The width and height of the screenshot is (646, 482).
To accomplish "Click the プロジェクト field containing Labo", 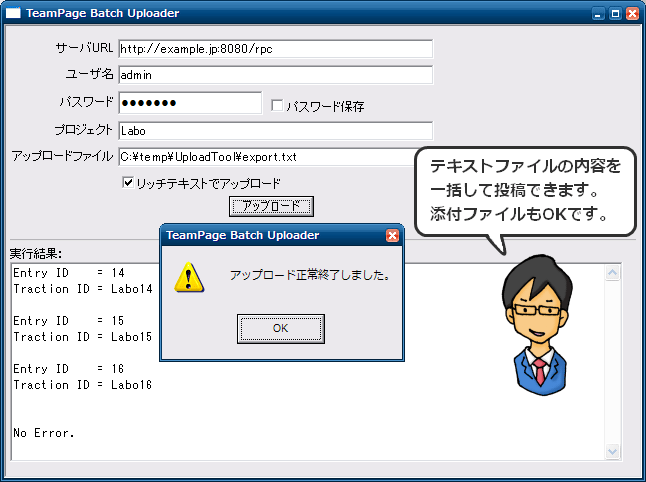I will point(275,131).
